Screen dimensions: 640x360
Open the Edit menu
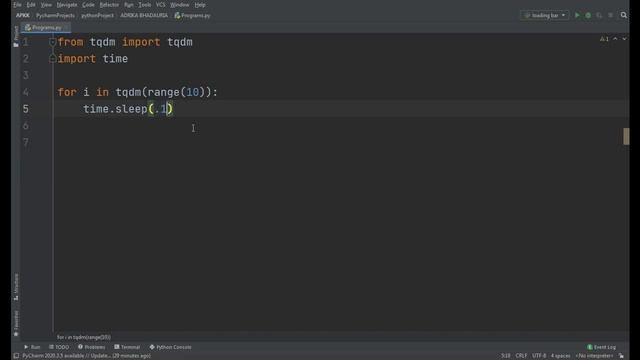pos(31,5)
